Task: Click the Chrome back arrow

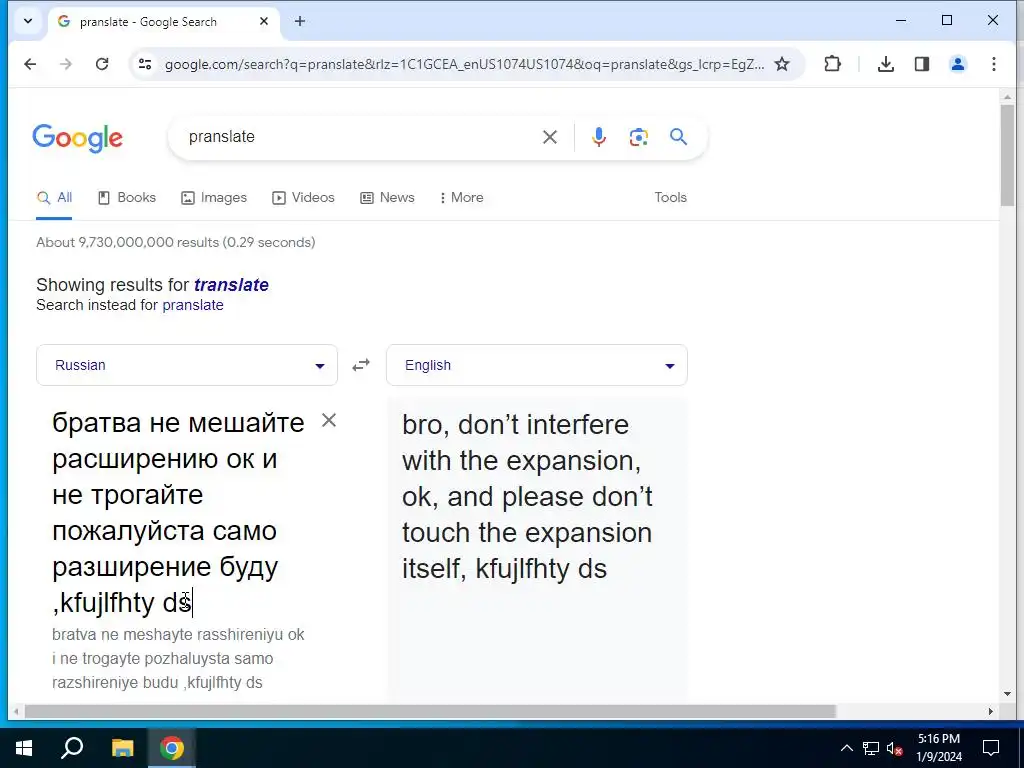Action: point(30,64)
